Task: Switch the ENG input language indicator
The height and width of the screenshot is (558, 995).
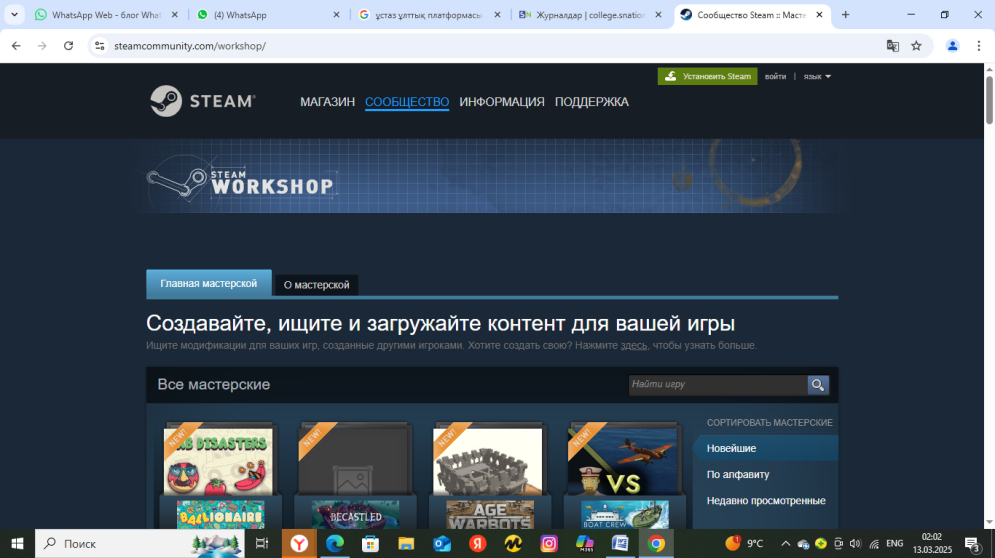Action: pos(895,543)
